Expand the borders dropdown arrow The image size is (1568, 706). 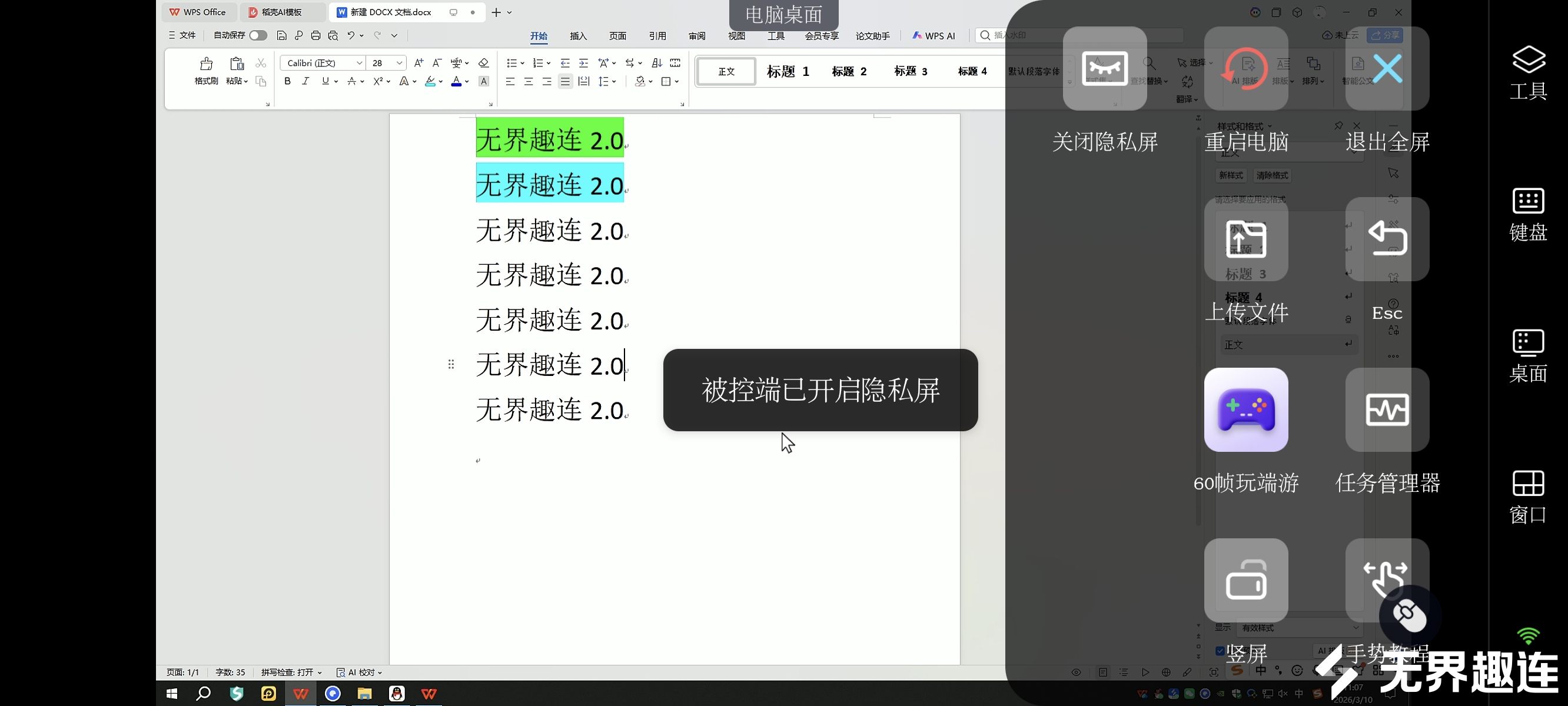point(676,81)
